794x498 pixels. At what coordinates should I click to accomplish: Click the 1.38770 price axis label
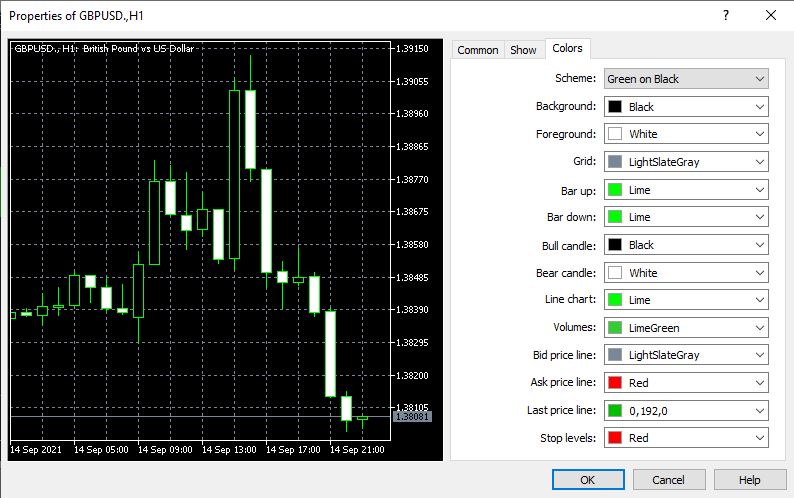tap(412, 180)
